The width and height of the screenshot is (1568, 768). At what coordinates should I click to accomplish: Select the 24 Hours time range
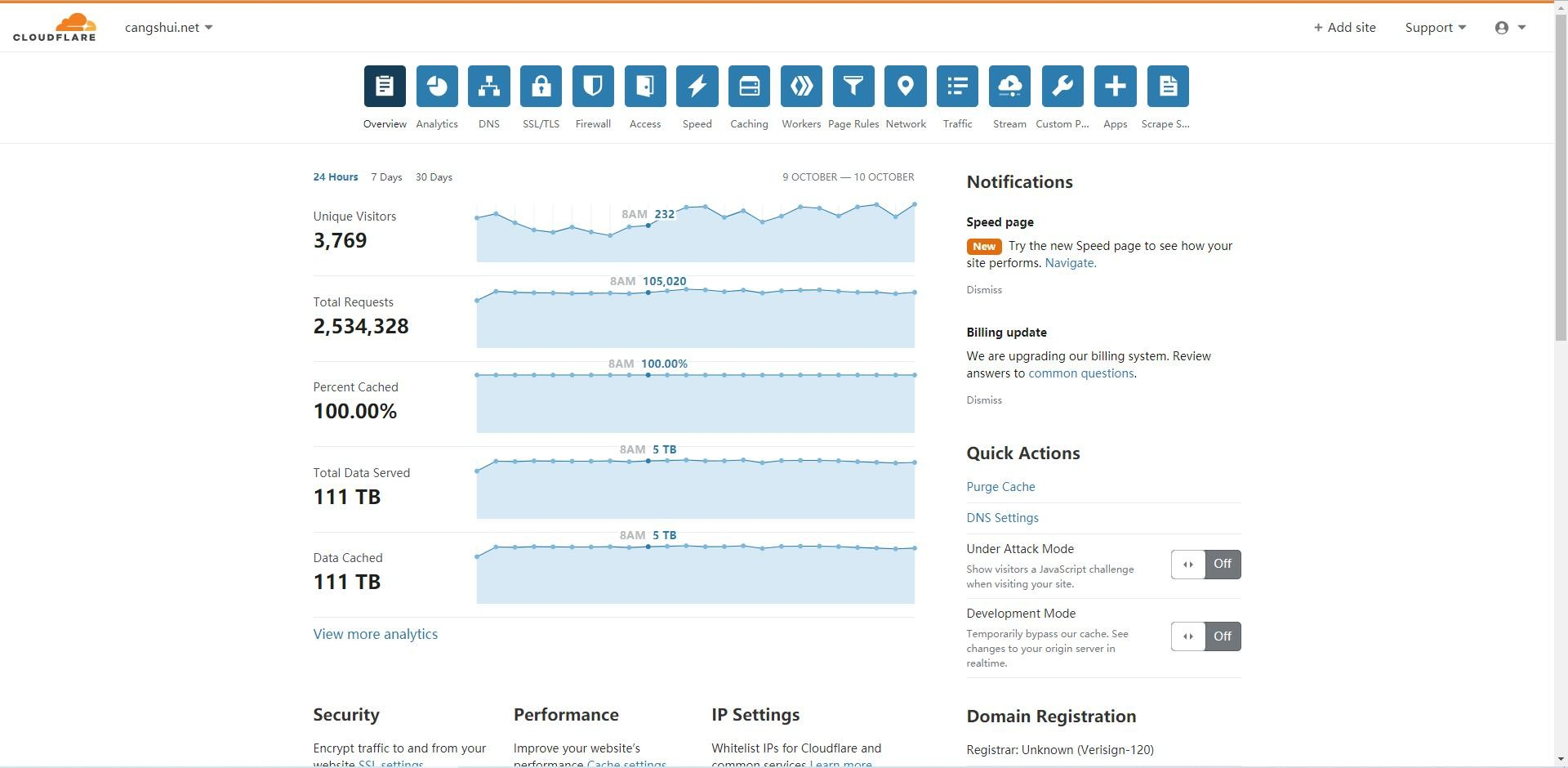[x=336, y=176]
